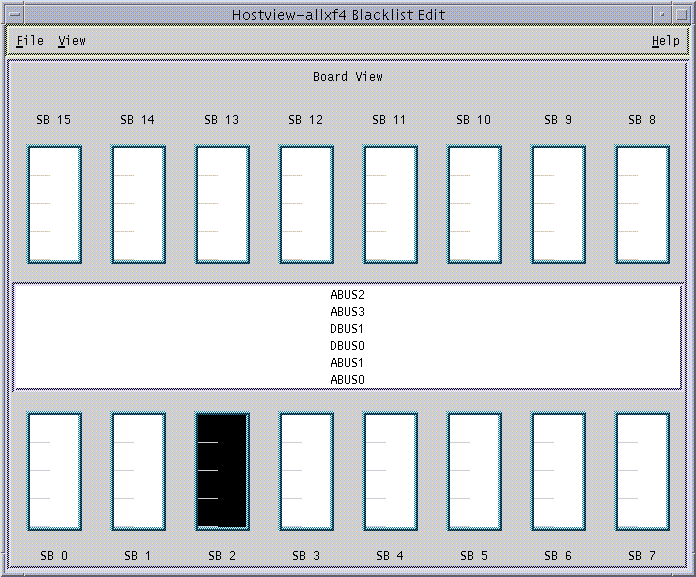This screenshot has height=577, width=696.
Task: Select system board SB 5
Action: click(475, 471)
